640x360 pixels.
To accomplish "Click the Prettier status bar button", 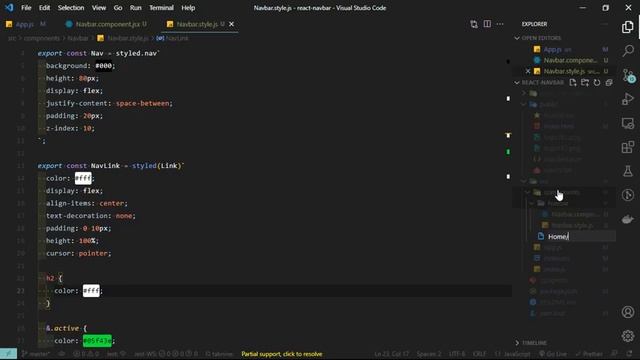I will [x=589, y=354].
